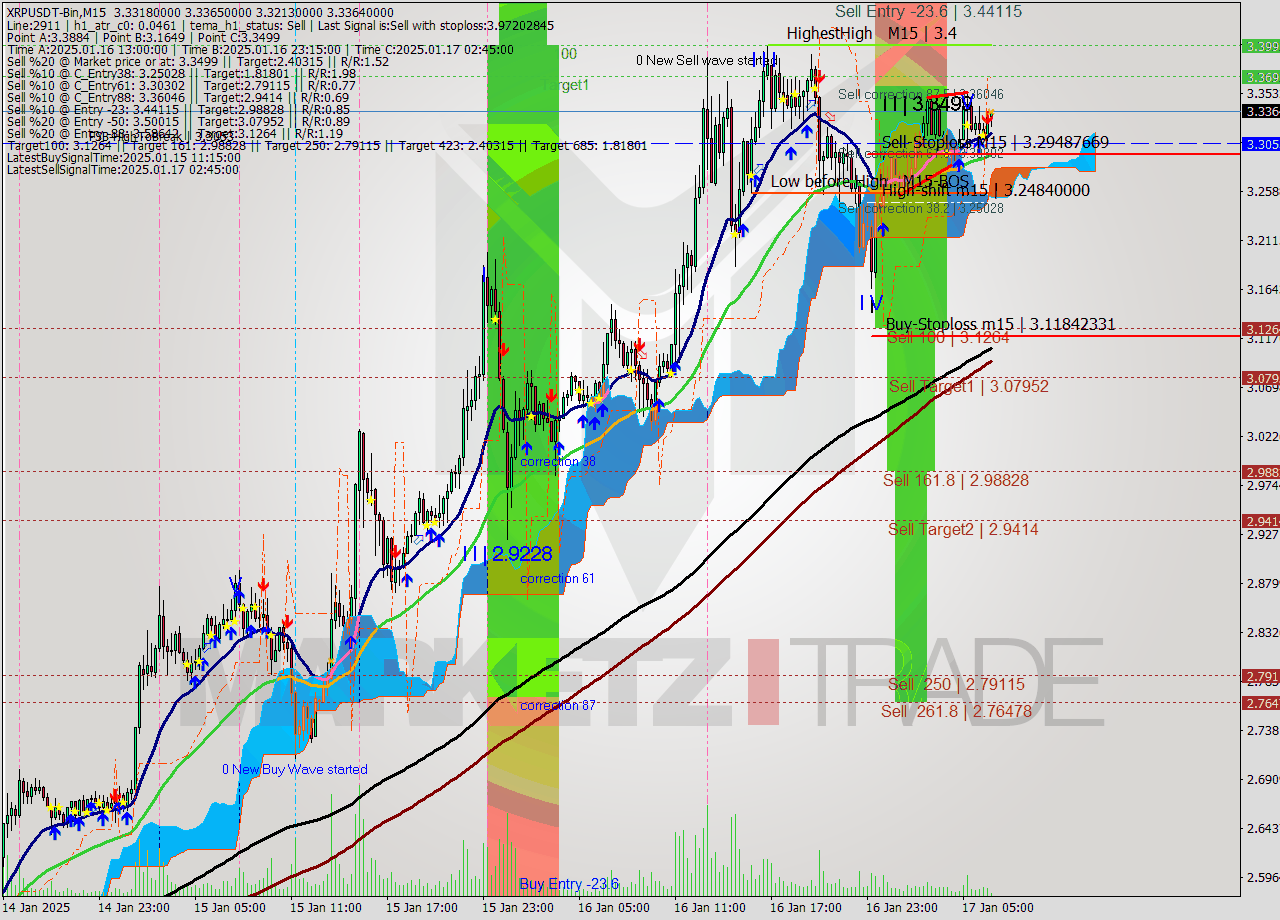Click 'Sell Entry -23.6 | 3.44115' label
This screenshot has width=1280, height=920.
928,11
